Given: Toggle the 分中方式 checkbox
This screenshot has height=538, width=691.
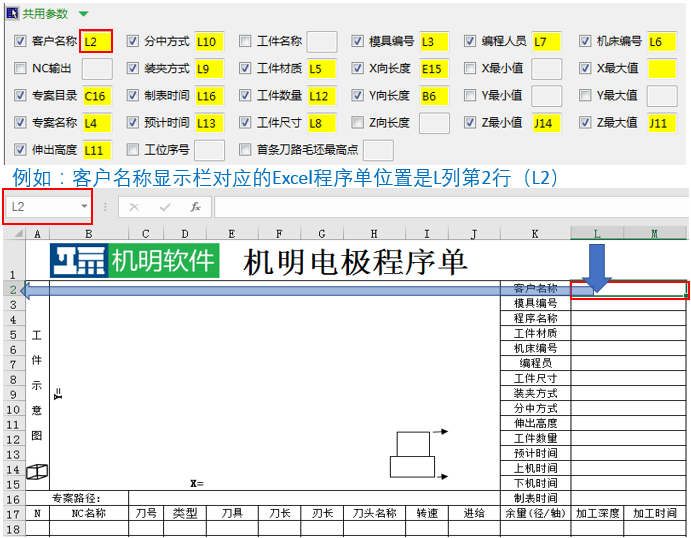Looking at the screenshot, I should (133, 41).
